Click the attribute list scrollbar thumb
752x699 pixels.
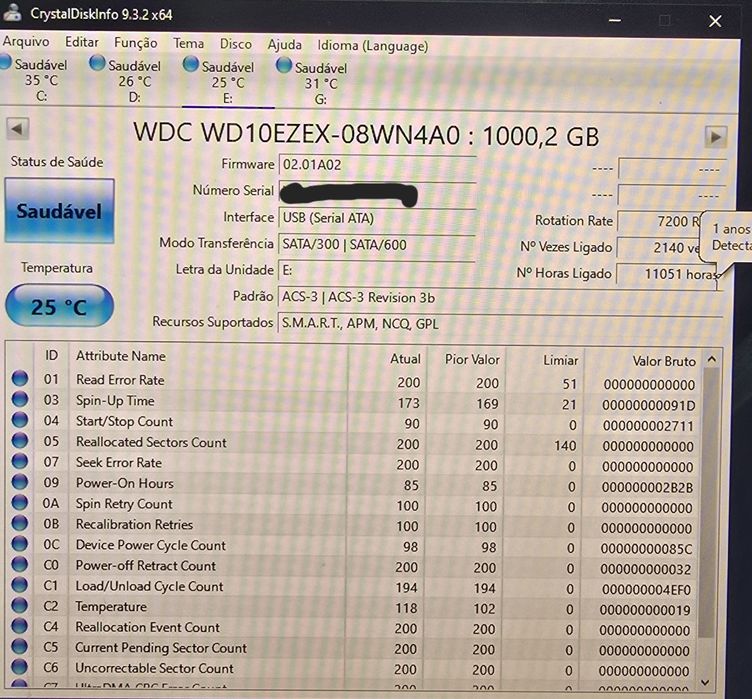(x=711, y=501)
